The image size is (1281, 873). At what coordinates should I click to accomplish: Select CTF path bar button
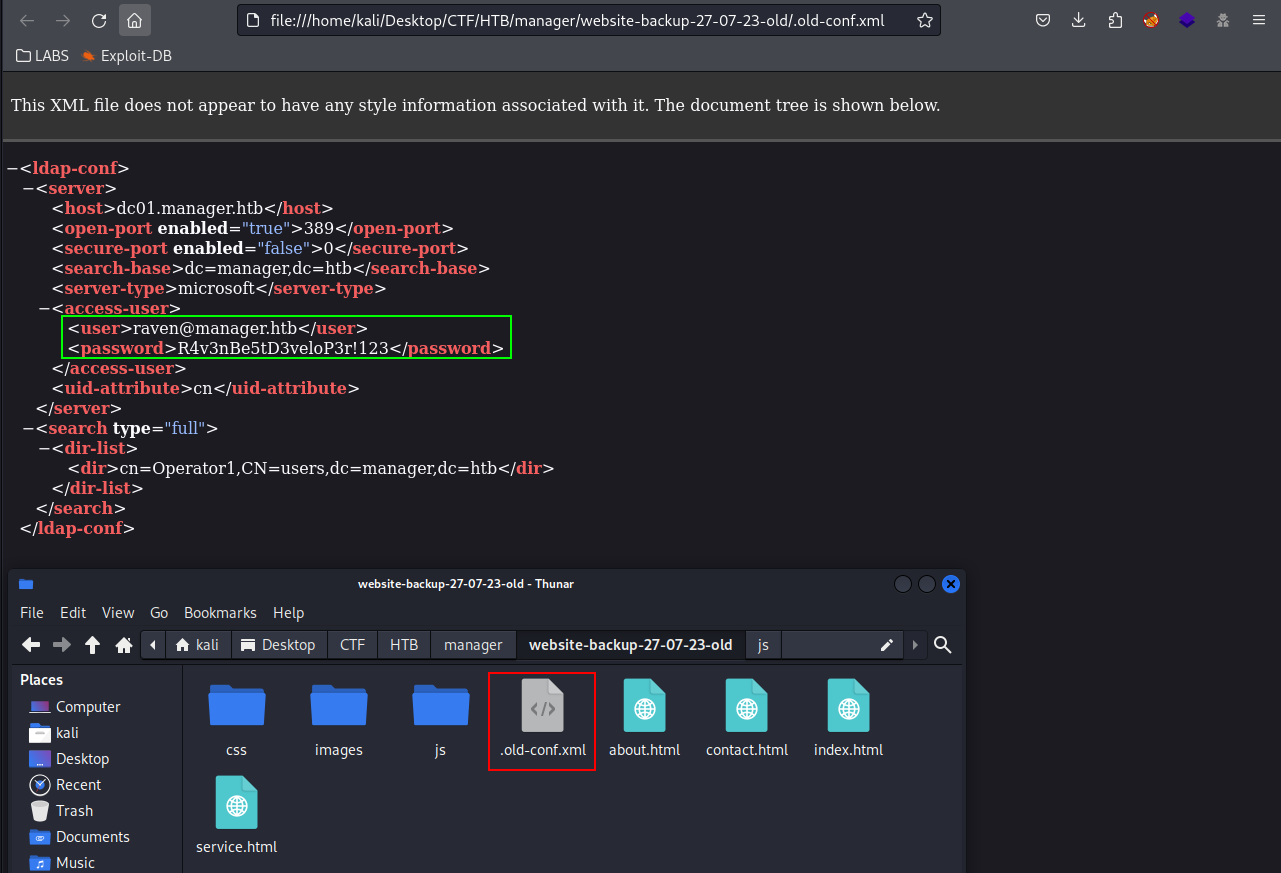pos(352,645)
